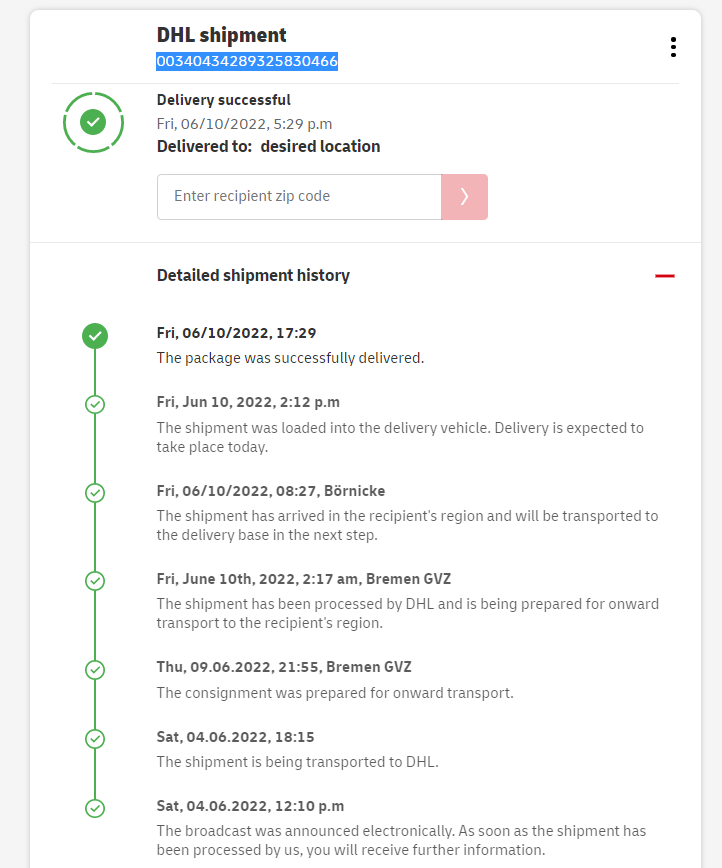Click the 'Delivery successful' status text
Viewport: 722px width, 868px height.
(224, 100)
